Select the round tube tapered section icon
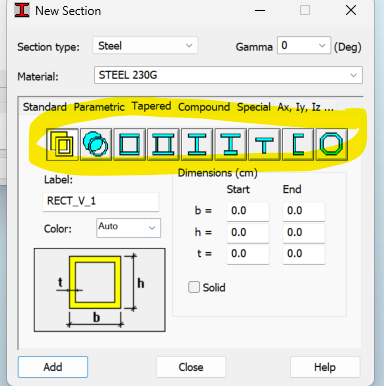This screenshot has height=386, width=384. [96, 144]
